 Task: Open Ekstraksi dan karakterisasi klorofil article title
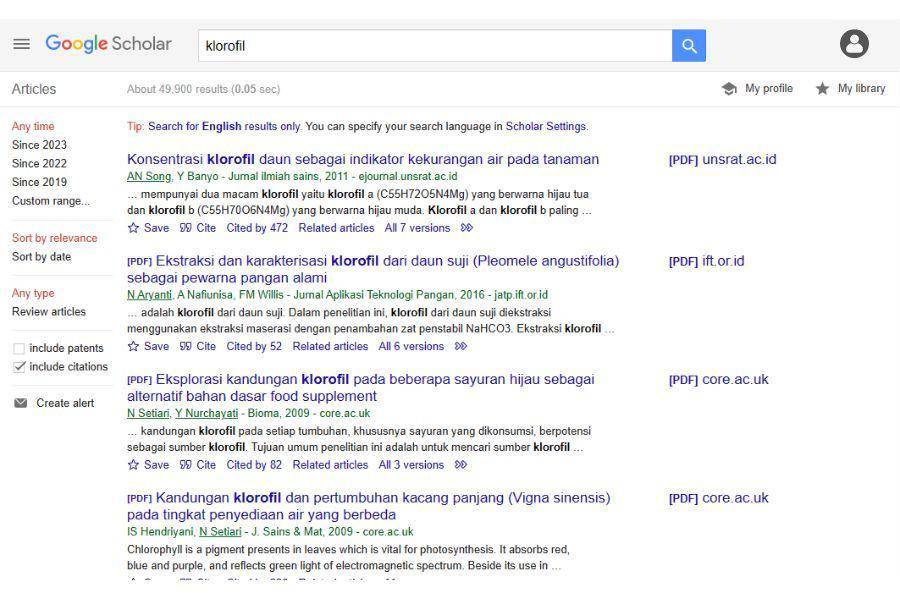[373, 269]
